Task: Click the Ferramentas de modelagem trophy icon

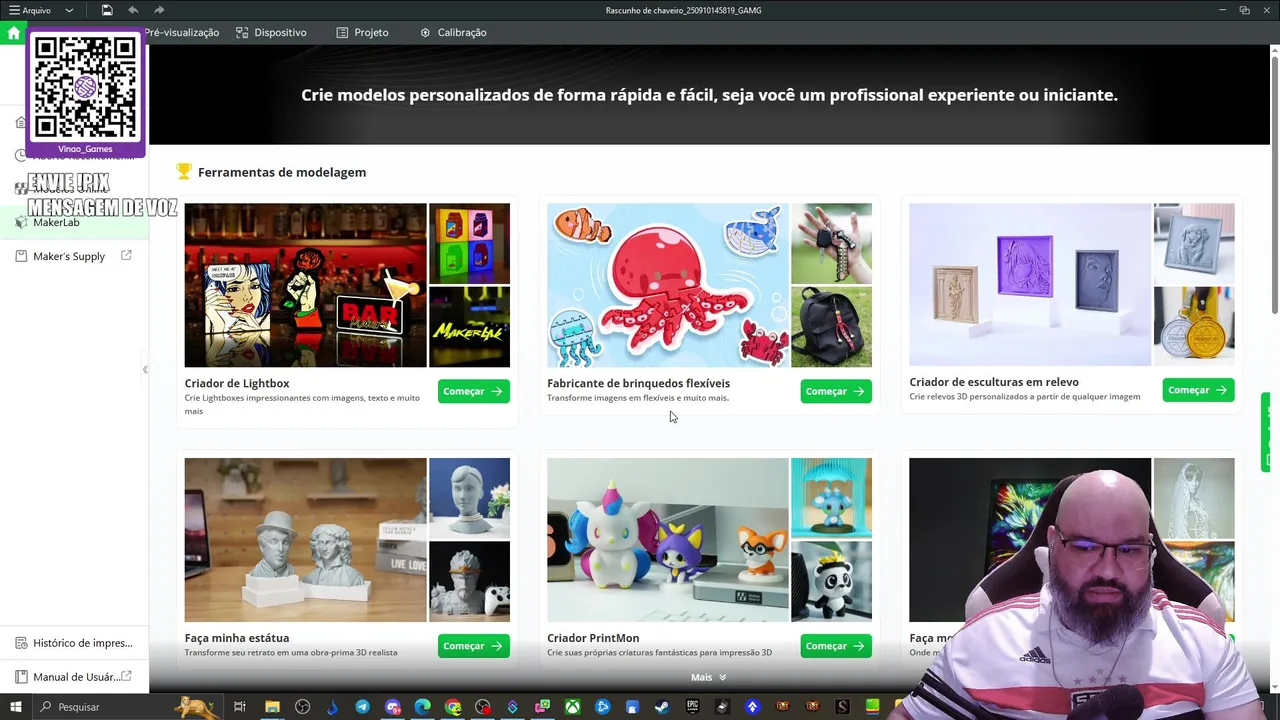Action: 184,172
